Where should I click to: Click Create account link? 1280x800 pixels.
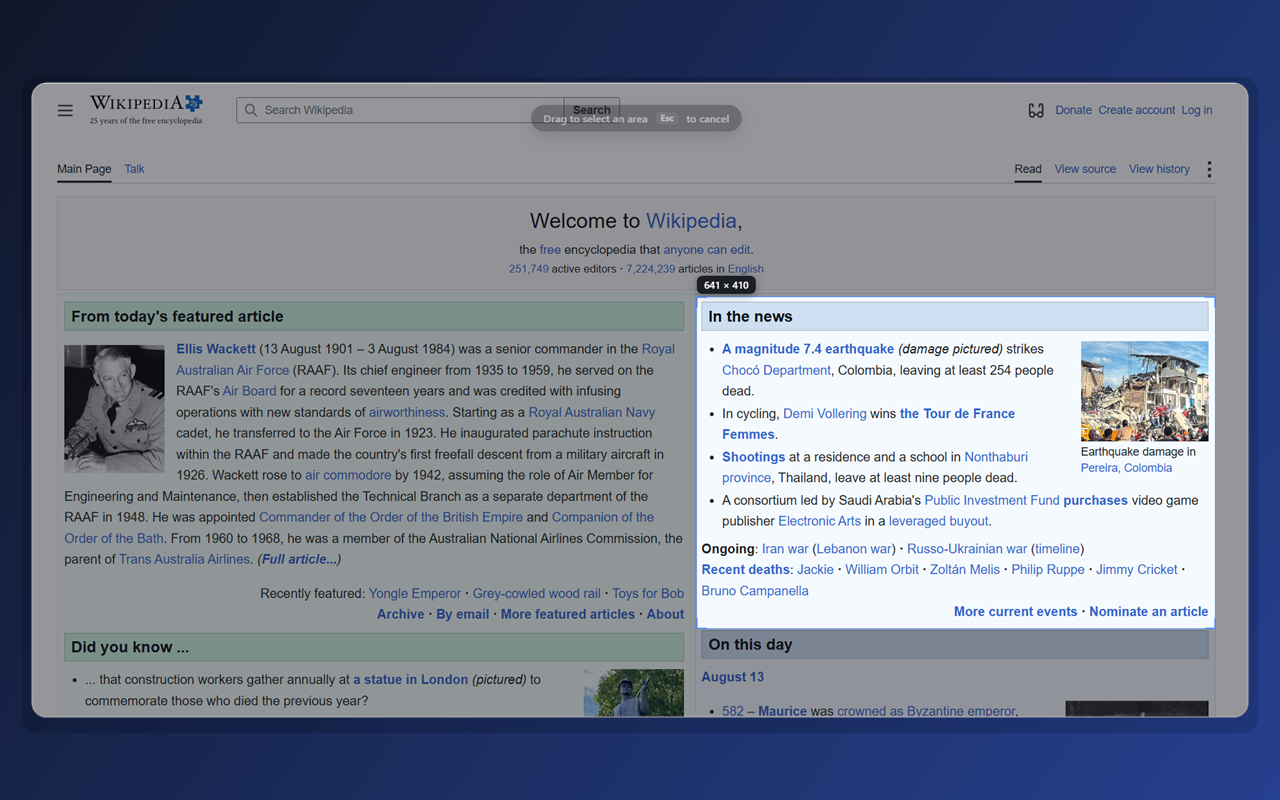1136,110
